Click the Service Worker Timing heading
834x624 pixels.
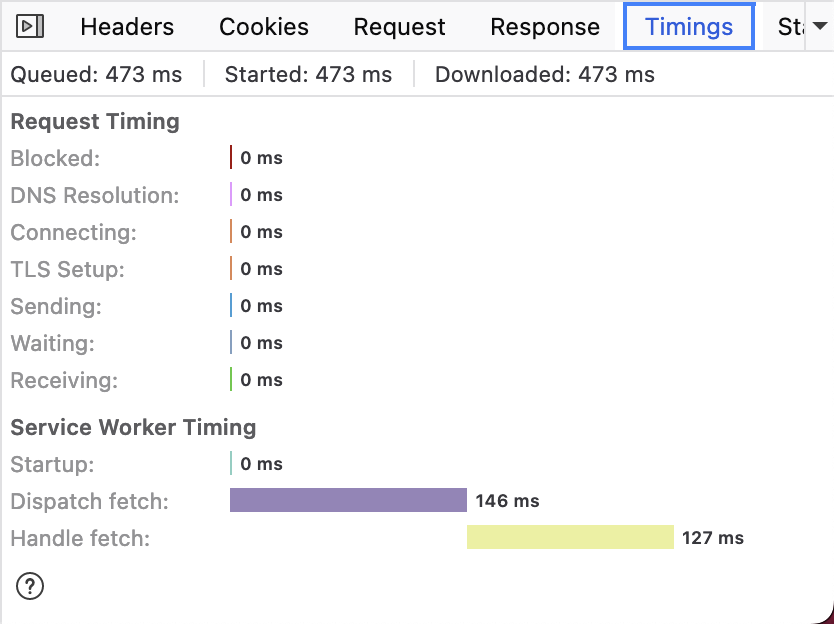tap(133, 427)
